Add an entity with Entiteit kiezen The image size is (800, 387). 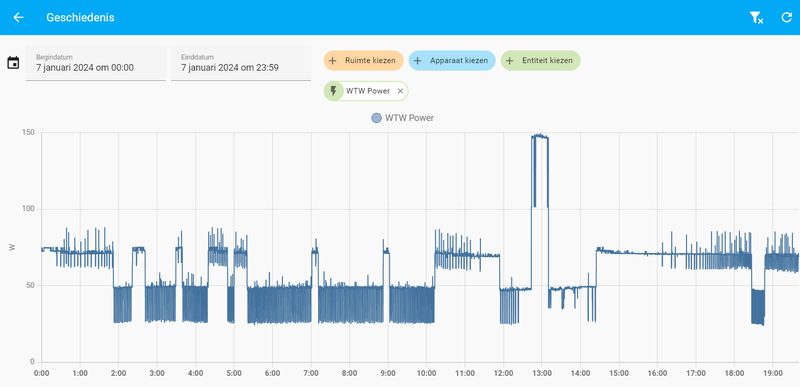pyautogui.click(x=540, y=61)
